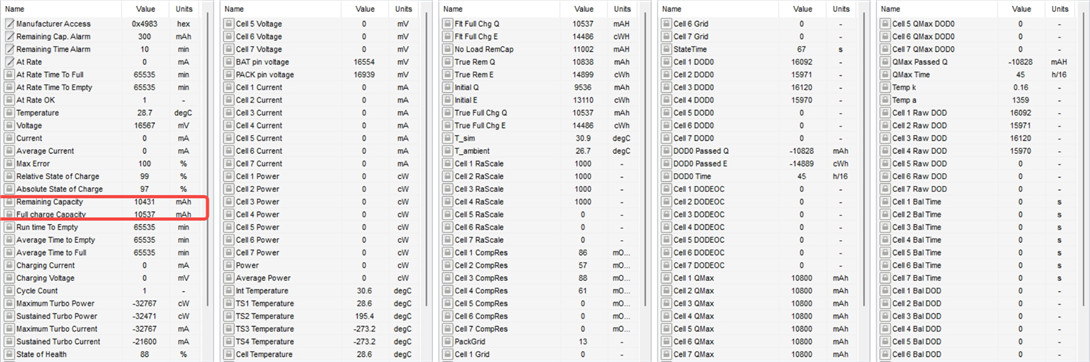Click the Remaining Capacity value 10431
Viewport: 1090px width, 362px height.
145,201
